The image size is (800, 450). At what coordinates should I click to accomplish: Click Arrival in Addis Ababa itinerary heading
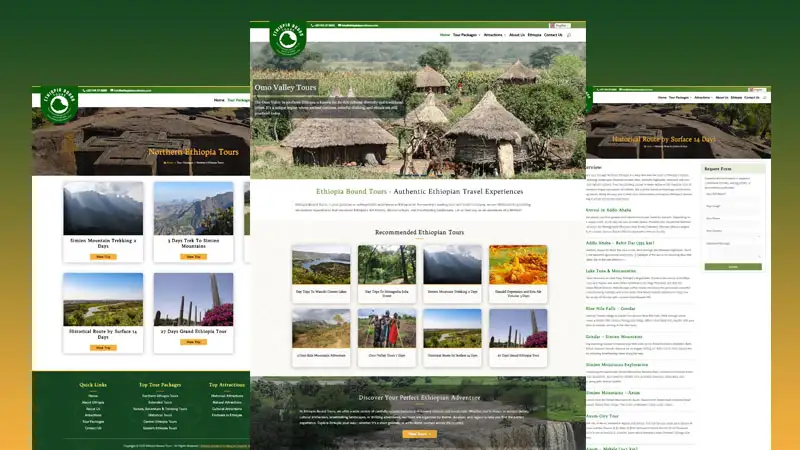point(608,210)
